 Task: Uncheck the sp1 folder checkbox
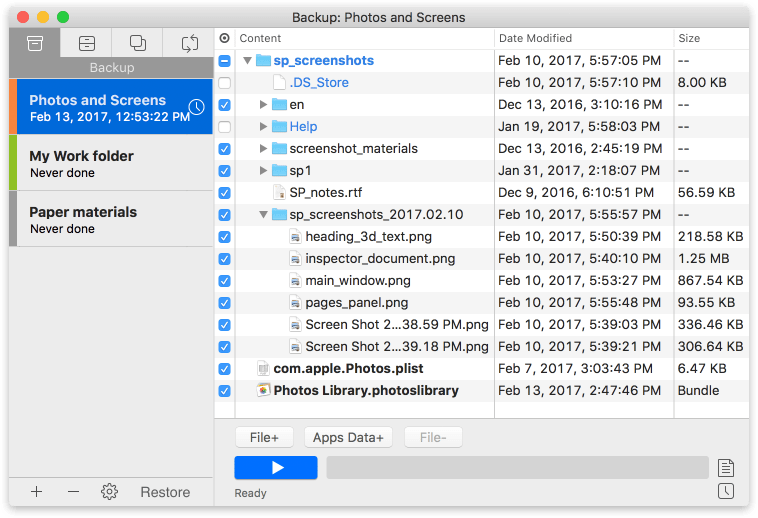224,171
